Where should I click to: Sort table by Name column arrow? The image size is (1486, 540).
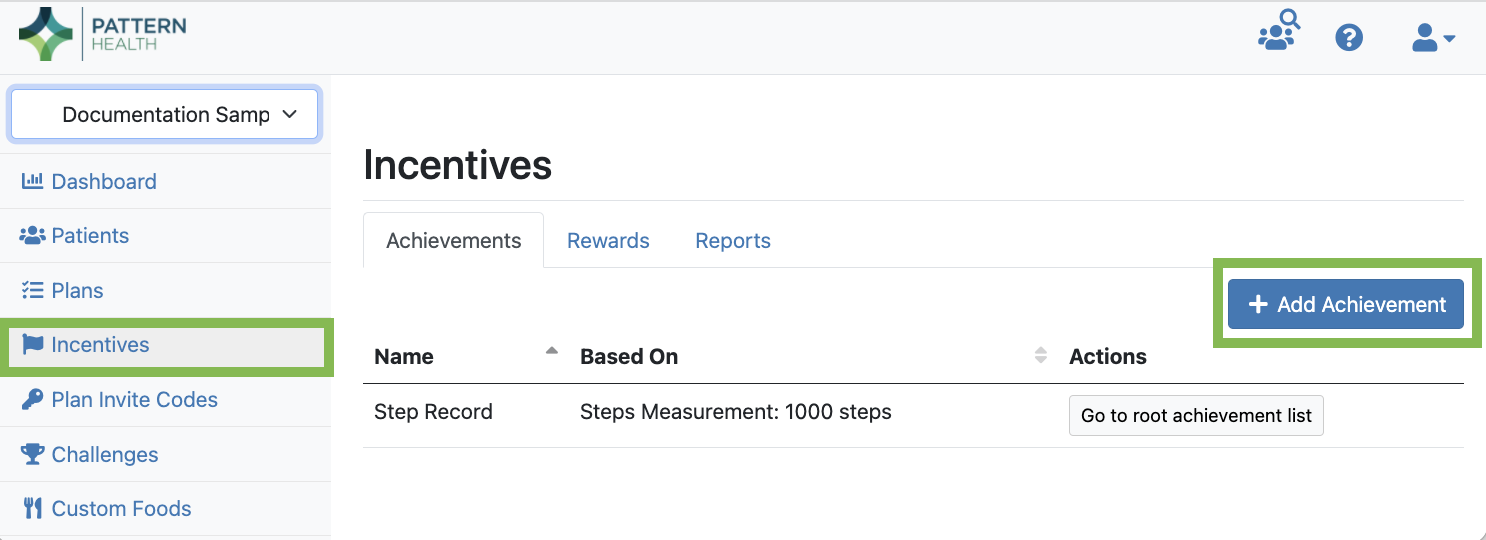[x=551, y=352]
